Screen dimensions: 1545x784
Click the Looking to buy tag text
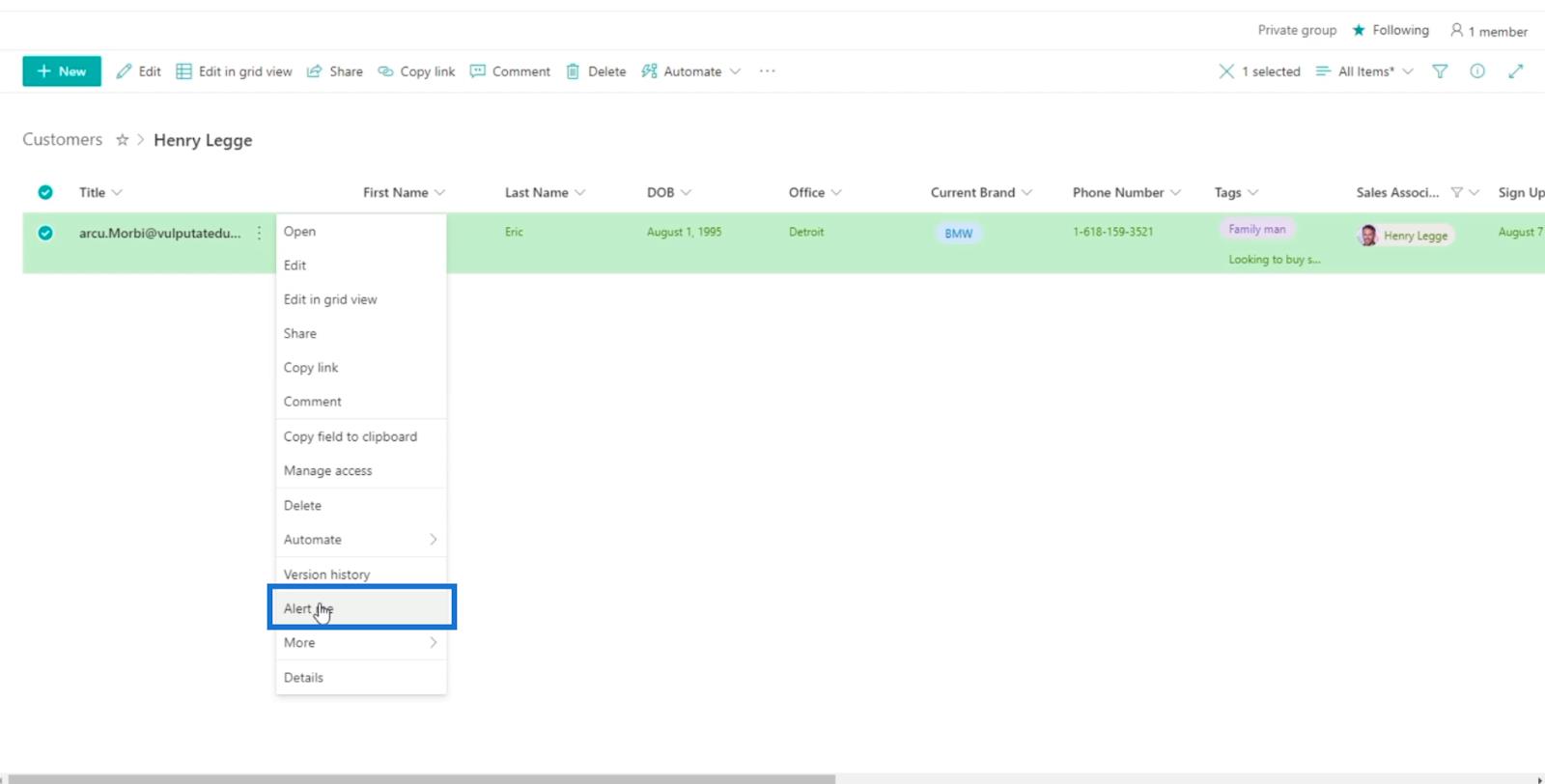click(1274, 260)
